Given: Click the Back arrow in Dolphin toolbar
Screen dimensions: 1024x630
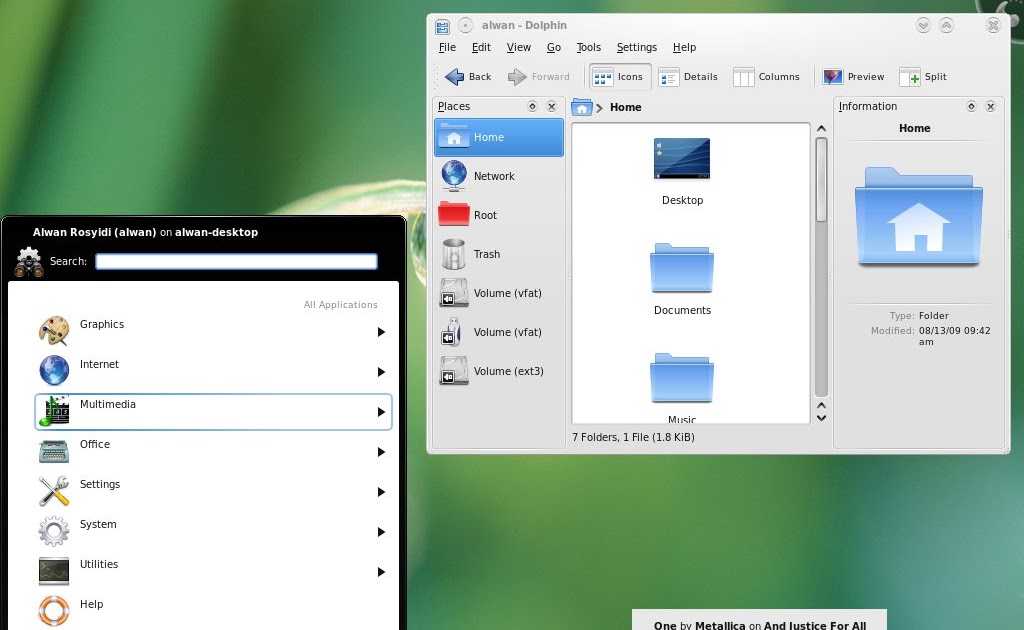Looking at the screenshot, I should [x=468, y=76].
